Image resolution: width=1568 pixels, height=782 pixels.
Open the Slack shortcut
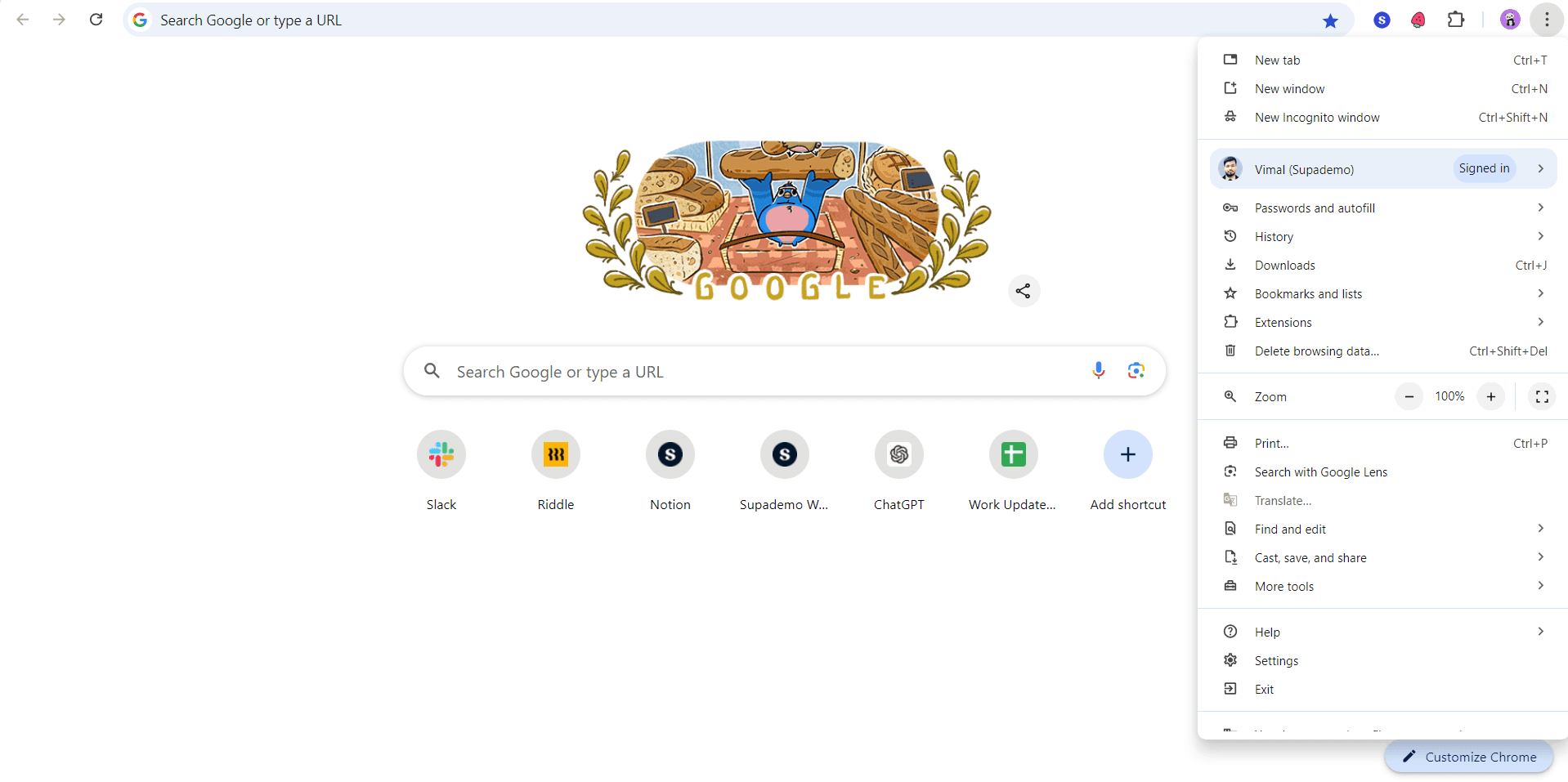click(x=441, y=471)
